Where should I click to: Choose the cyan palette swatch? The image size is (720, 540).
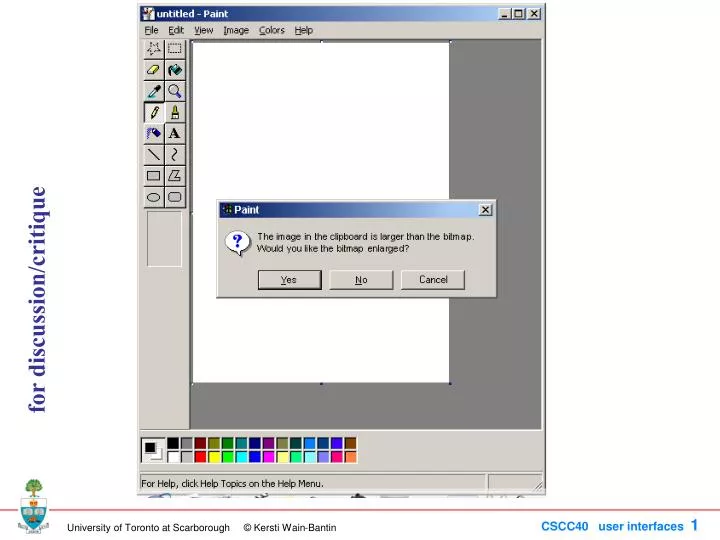[x=241, y=456]
